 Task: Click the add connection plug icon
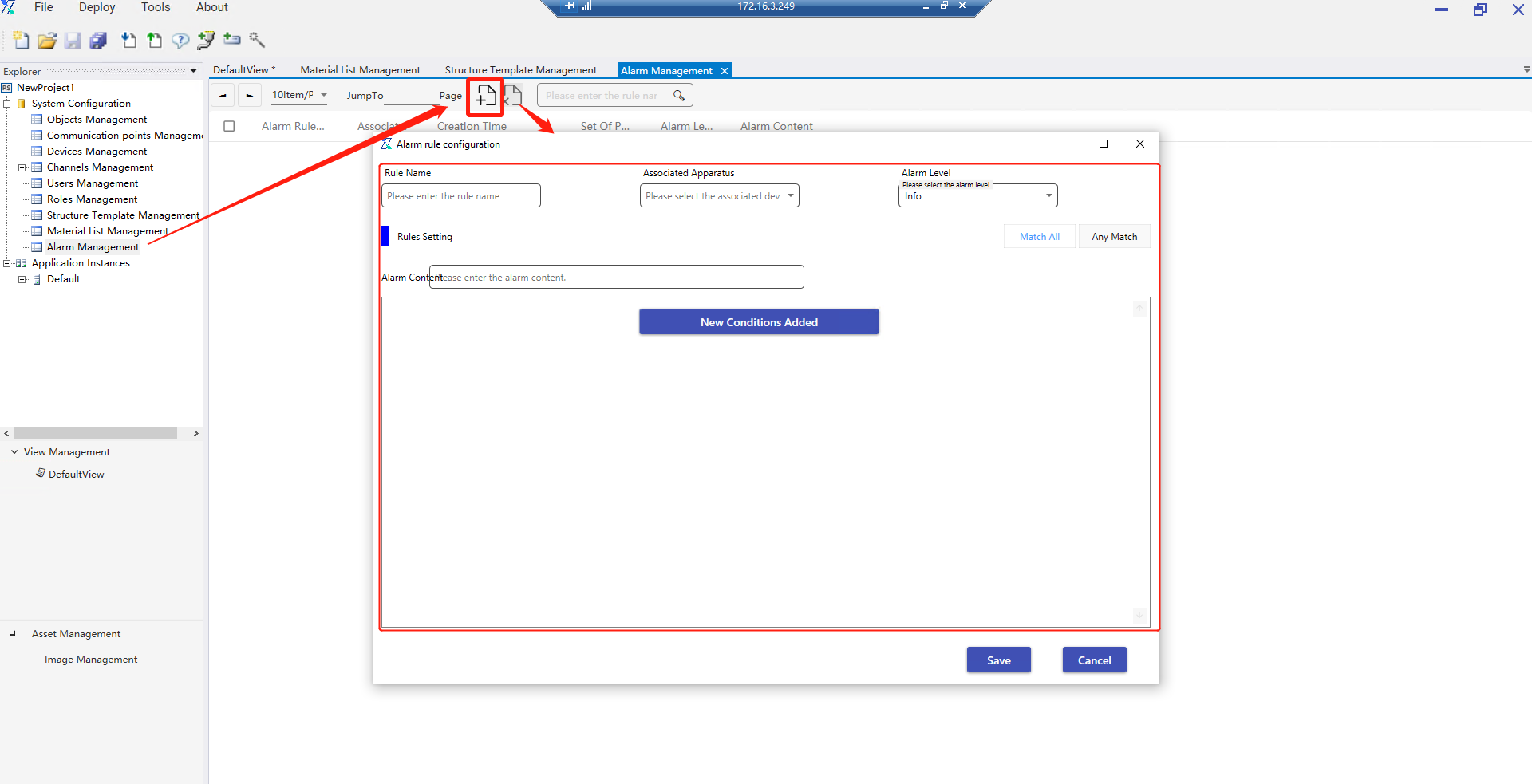pyautogui.click(x=206, y=40)
